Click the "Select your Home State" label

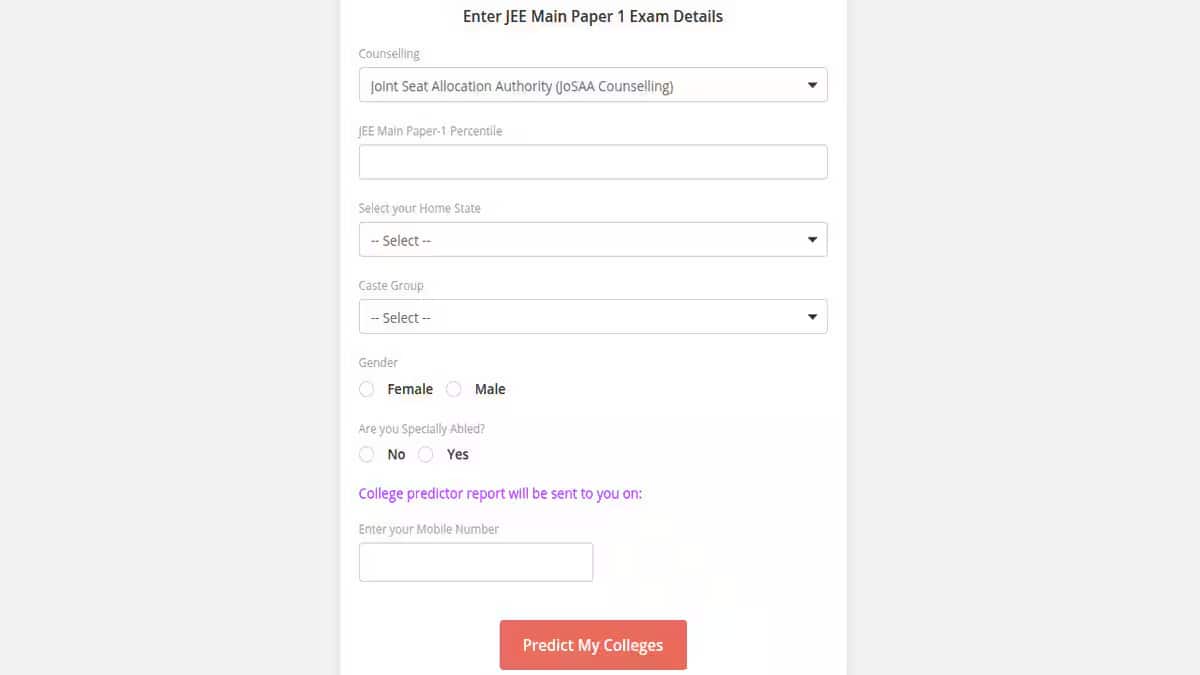coord(419,208)
